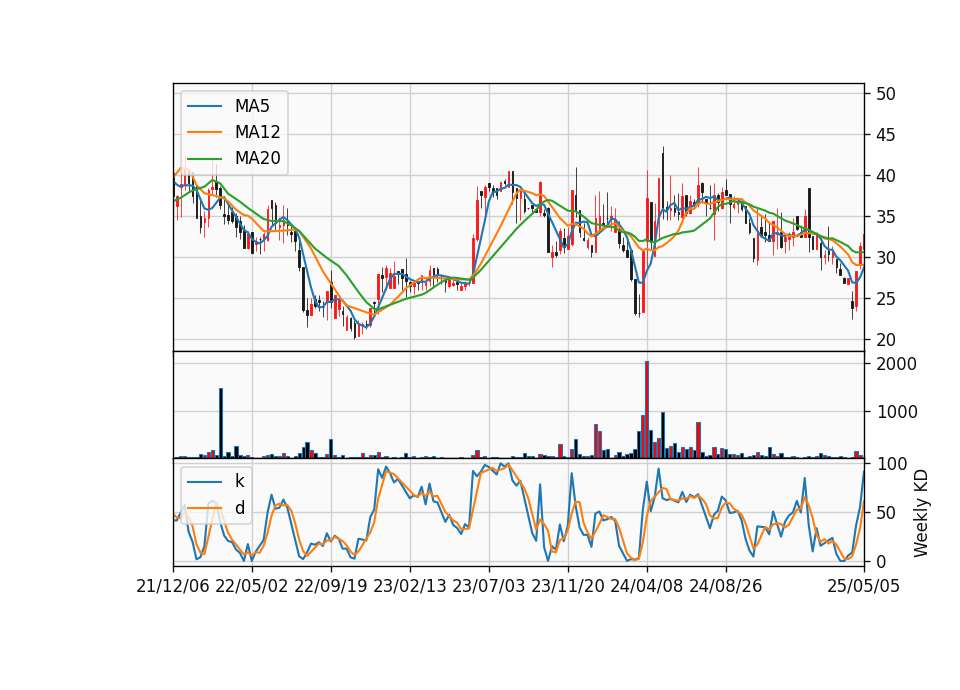Click the 23/11/20 date label
This screenshot has width=960, height=690.
[x=568, y=586]
